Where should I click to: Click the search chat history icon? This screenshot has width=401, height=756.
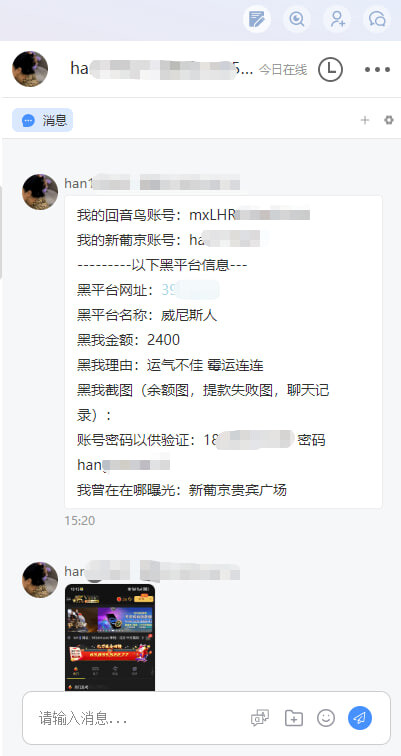[296, 20]
